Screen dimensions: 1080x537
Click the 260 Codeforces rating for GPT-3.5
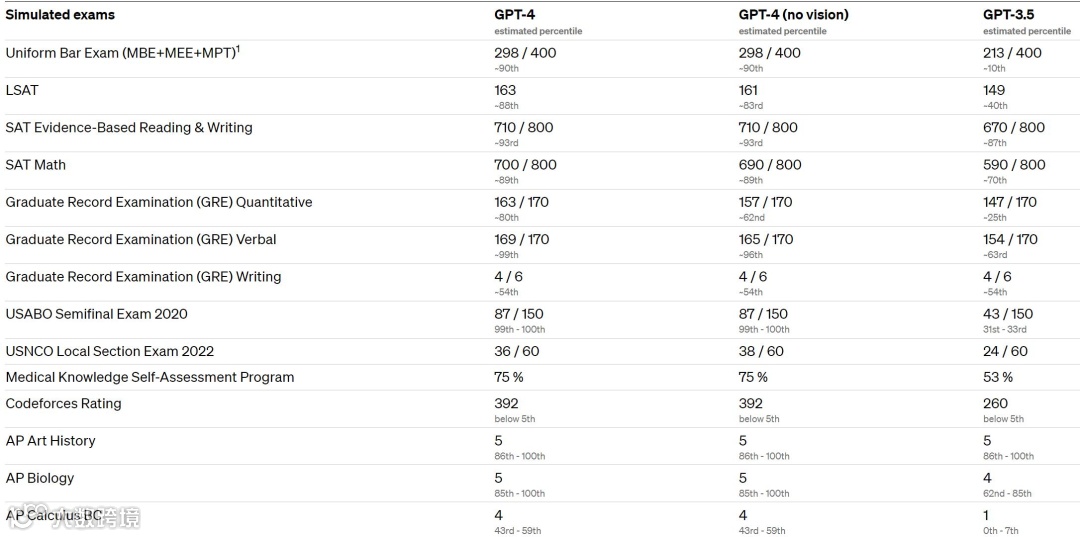(995, 404)
